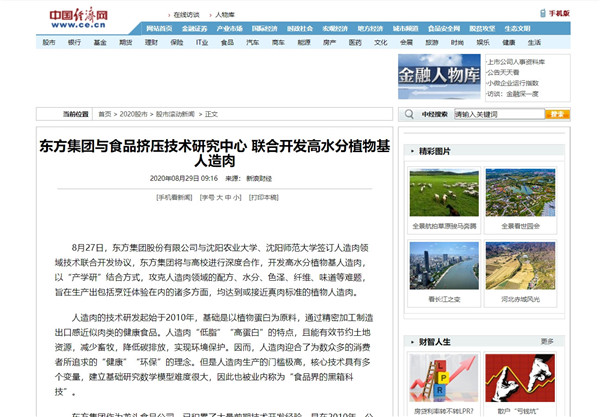This screenshot has height=417, width=600.
Task: Click the date 2020年08月29日 09:16
Action: [x=184, y=178]
